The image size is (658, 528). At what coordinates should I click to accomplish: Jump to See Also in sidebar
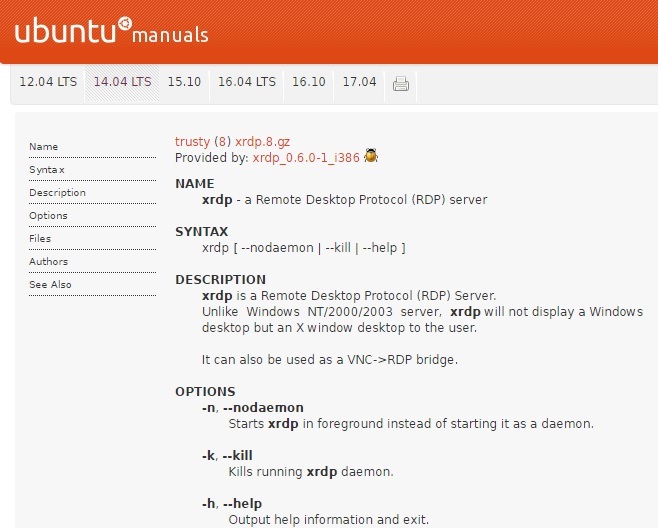50,285
